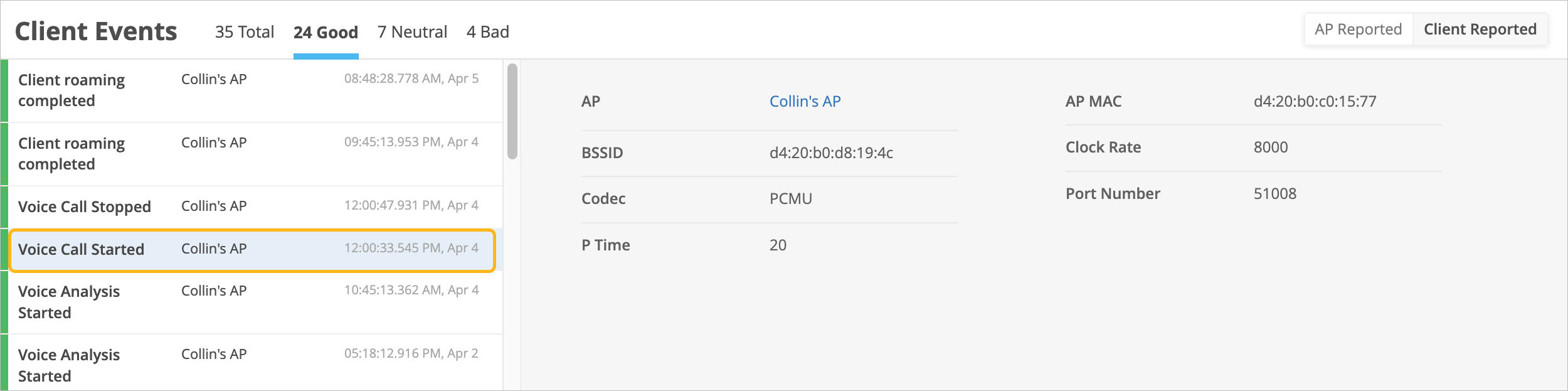Click the Port Number value 51008

[1274, 194]
